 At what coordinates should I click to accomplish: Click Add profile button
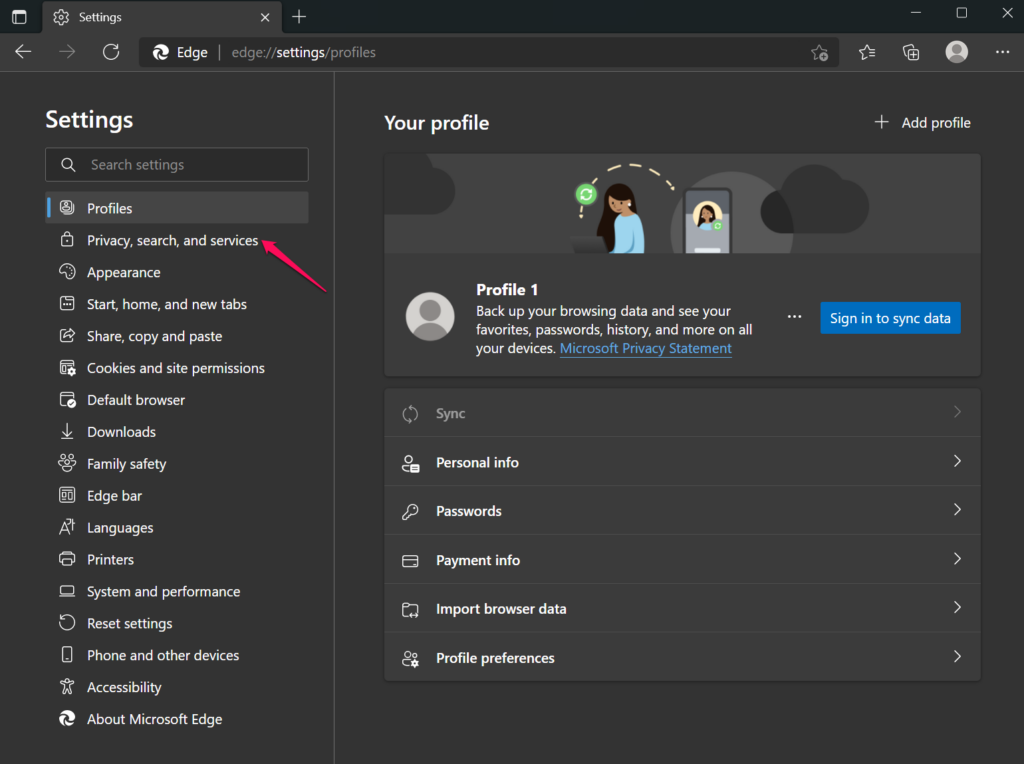click(x=922, y=122)
